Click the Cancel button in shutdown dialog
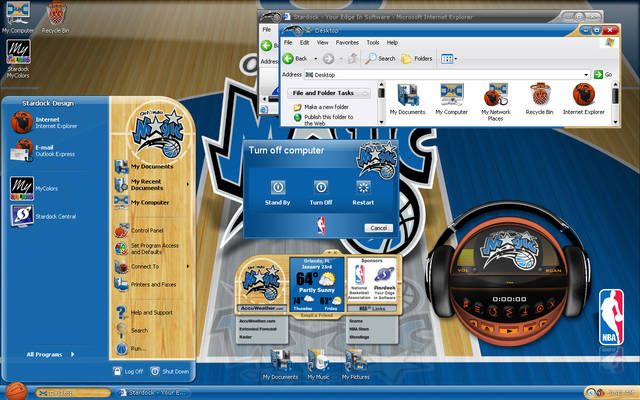 [x=378, y=228]
